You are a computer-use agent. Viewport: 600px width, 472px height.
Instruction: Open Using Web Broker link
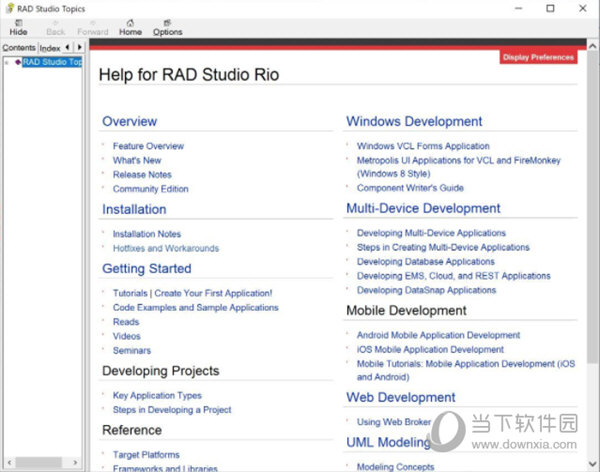pos(394,422)
